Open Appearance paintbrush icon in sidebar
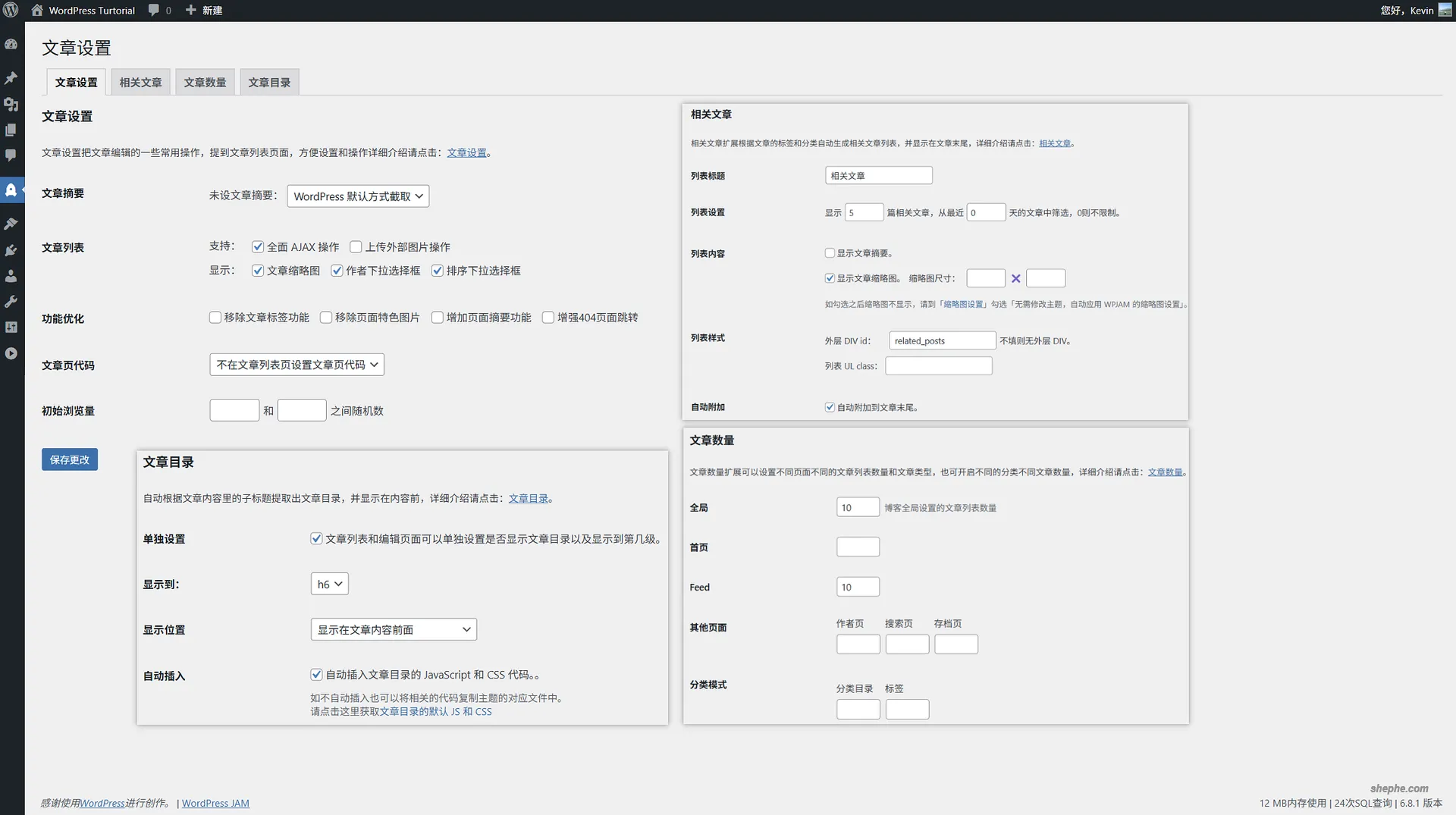The height and width of the screenshot is (815, 1456). (x=11, y=224)
